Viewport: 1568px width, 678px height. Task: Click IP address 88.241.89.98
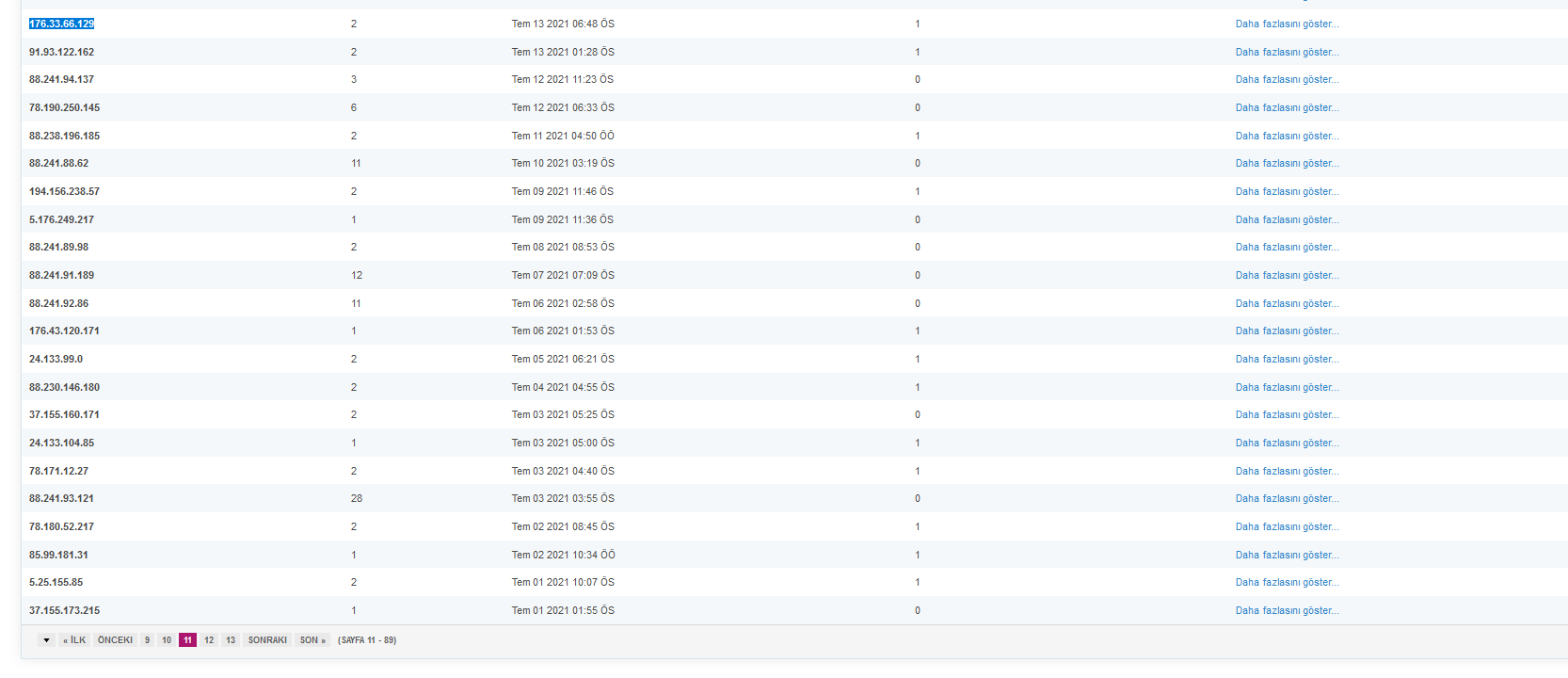[x=58, y=247]
